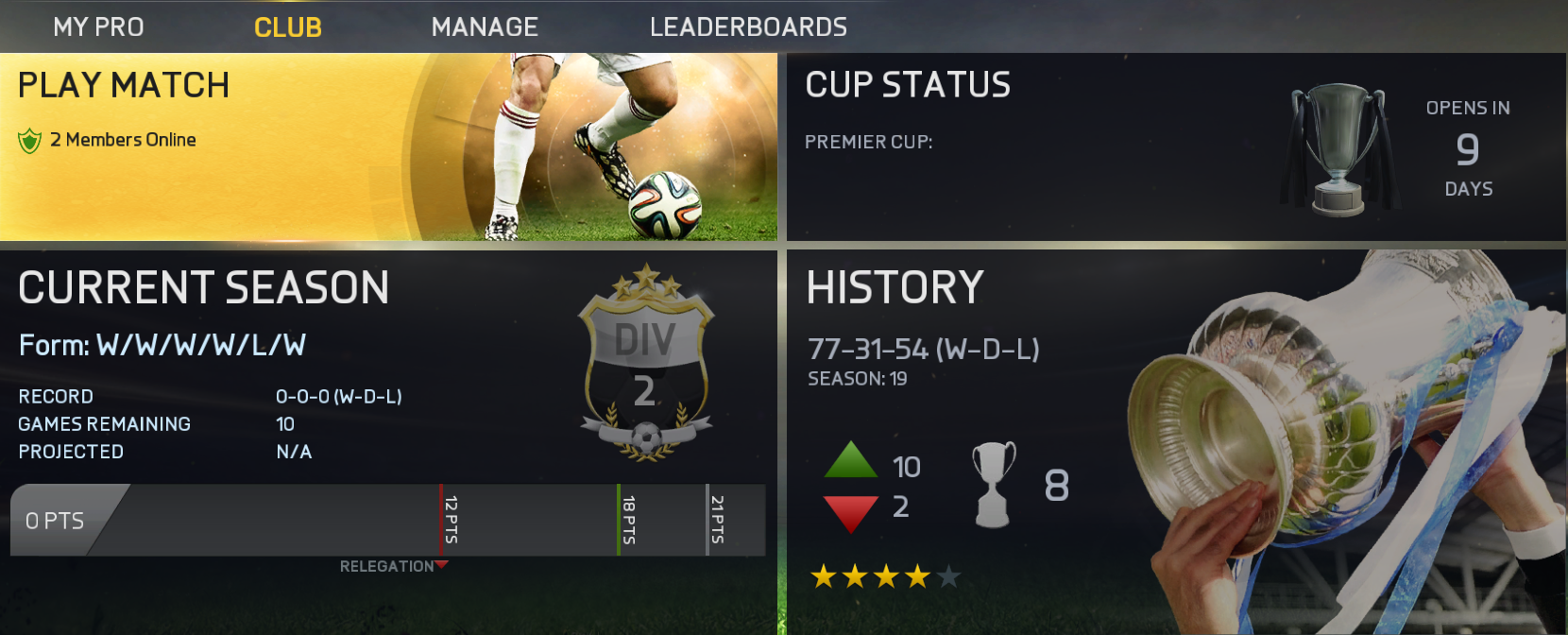Click the small red Relegation arrow marker
Viewport: 1568px width, 635px height.
point(442,565)
